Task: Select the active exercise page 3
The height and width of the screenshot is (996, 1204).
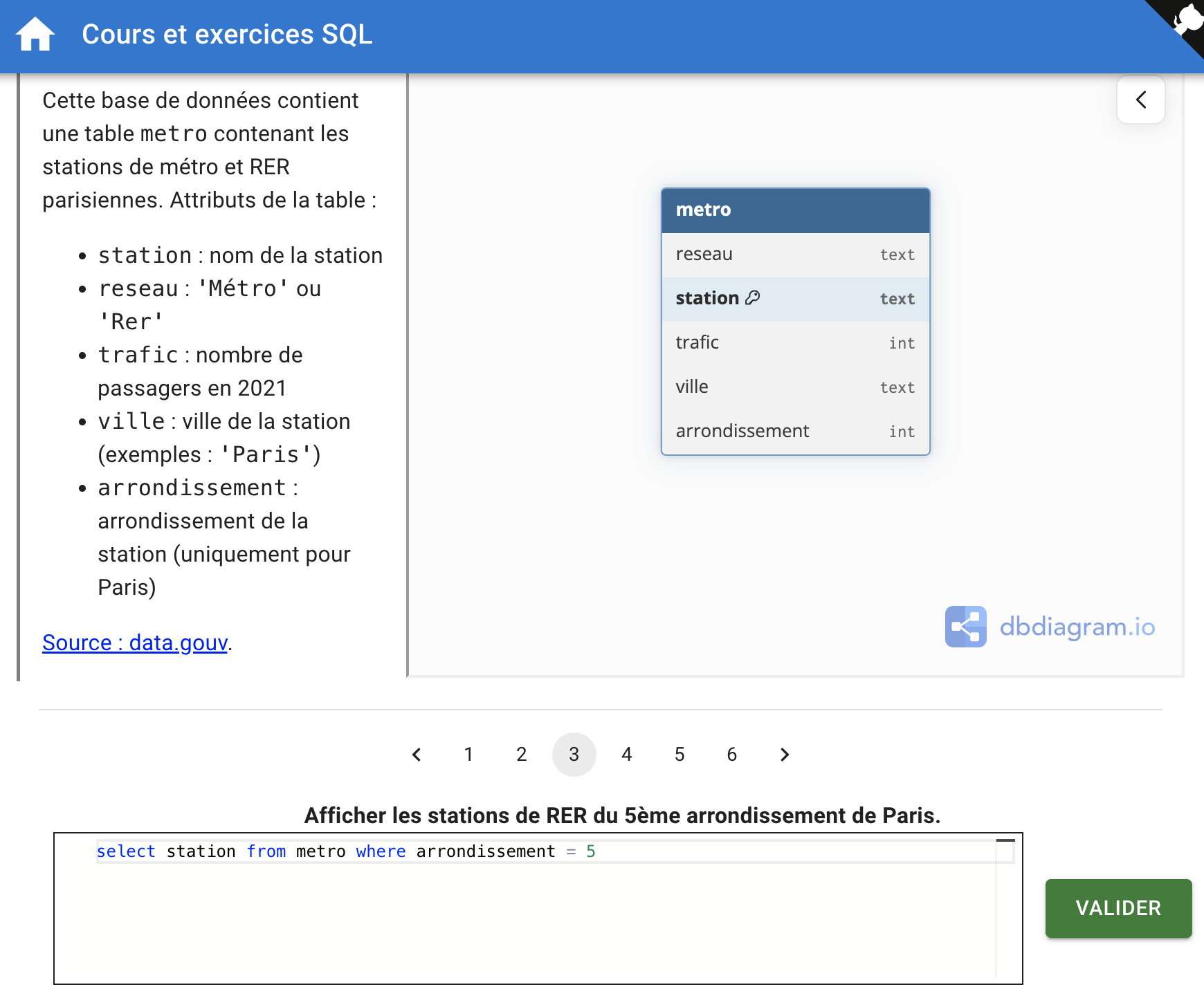Action: [574, 755]
